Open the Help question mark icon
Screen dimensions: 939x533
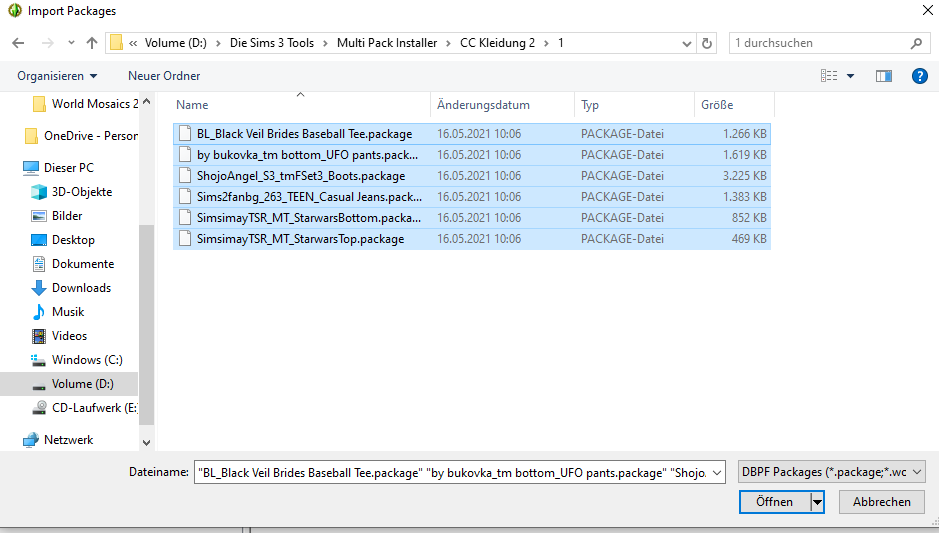click(x=919, y=76)
